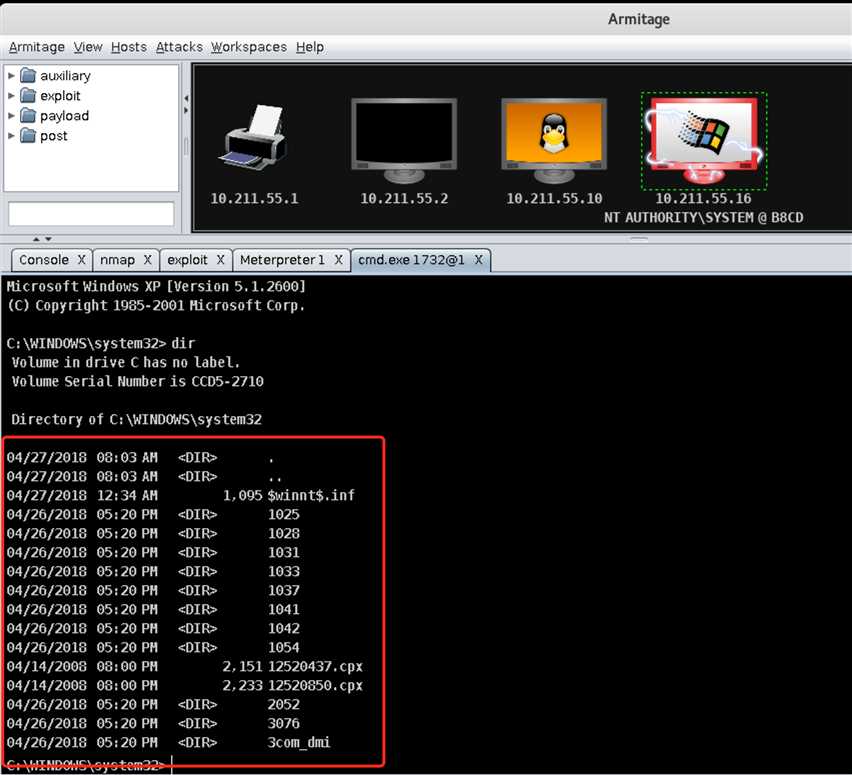This screenshot has height=775, width=852.
Task: Click the Volume Serial Number CCD5-2710 line
Action: pyautogui.click(x=137, y=381)
